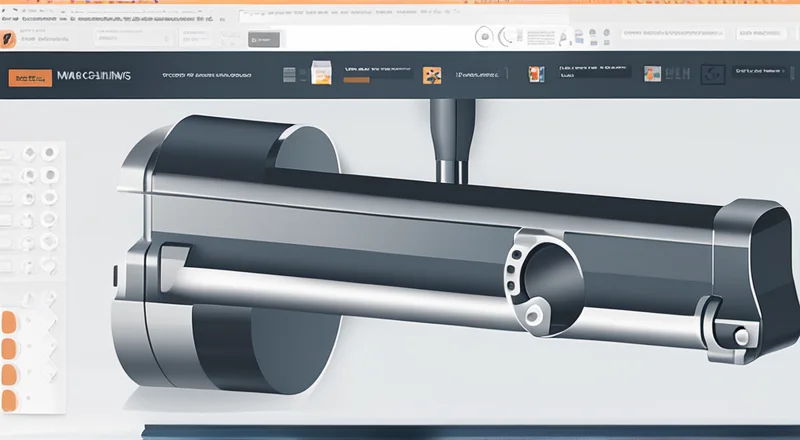Click the dark square camera icon in the toolbar

click(713, 74)
